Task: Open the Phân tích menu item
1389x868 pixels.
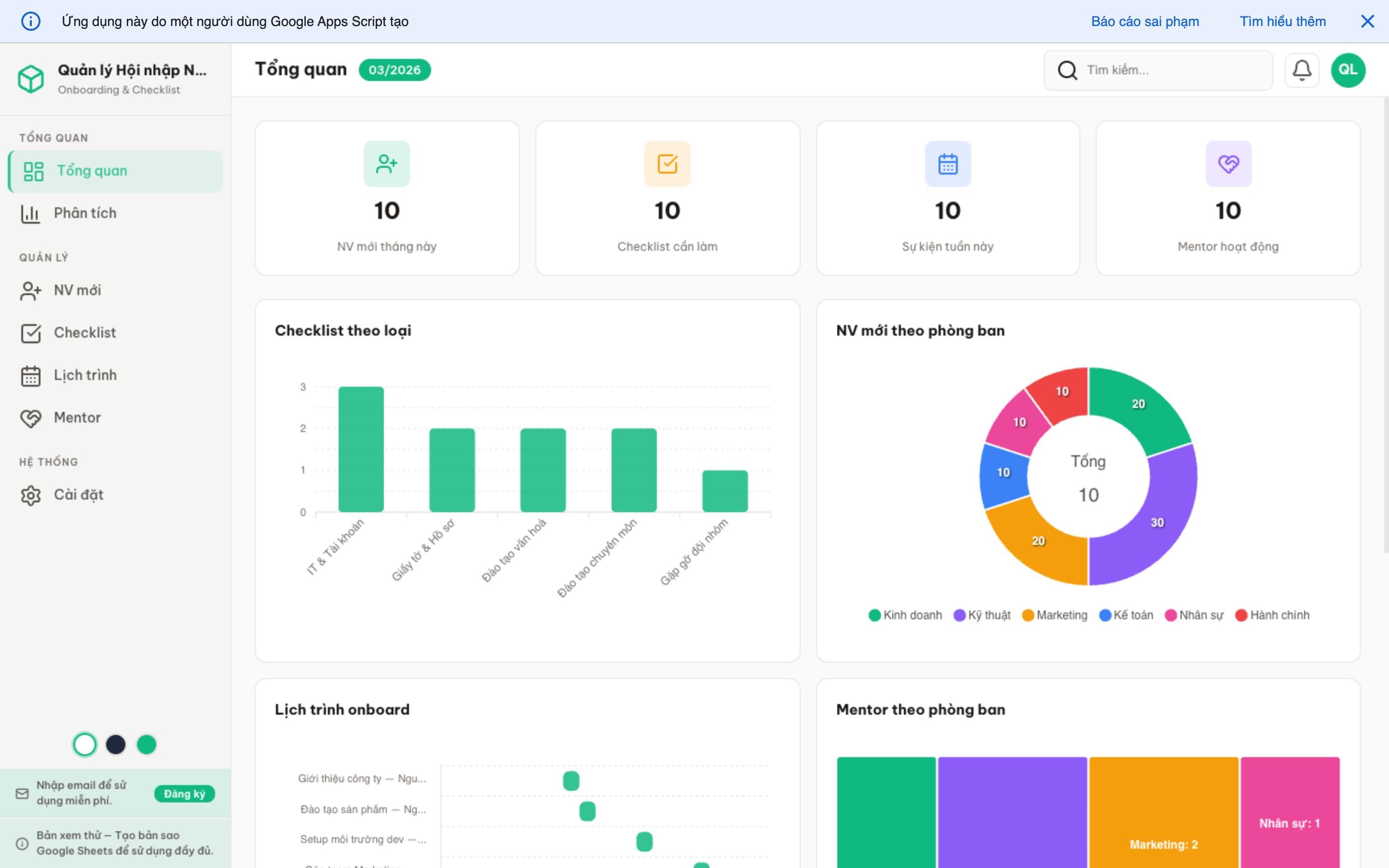Action: tap(85, 213)
